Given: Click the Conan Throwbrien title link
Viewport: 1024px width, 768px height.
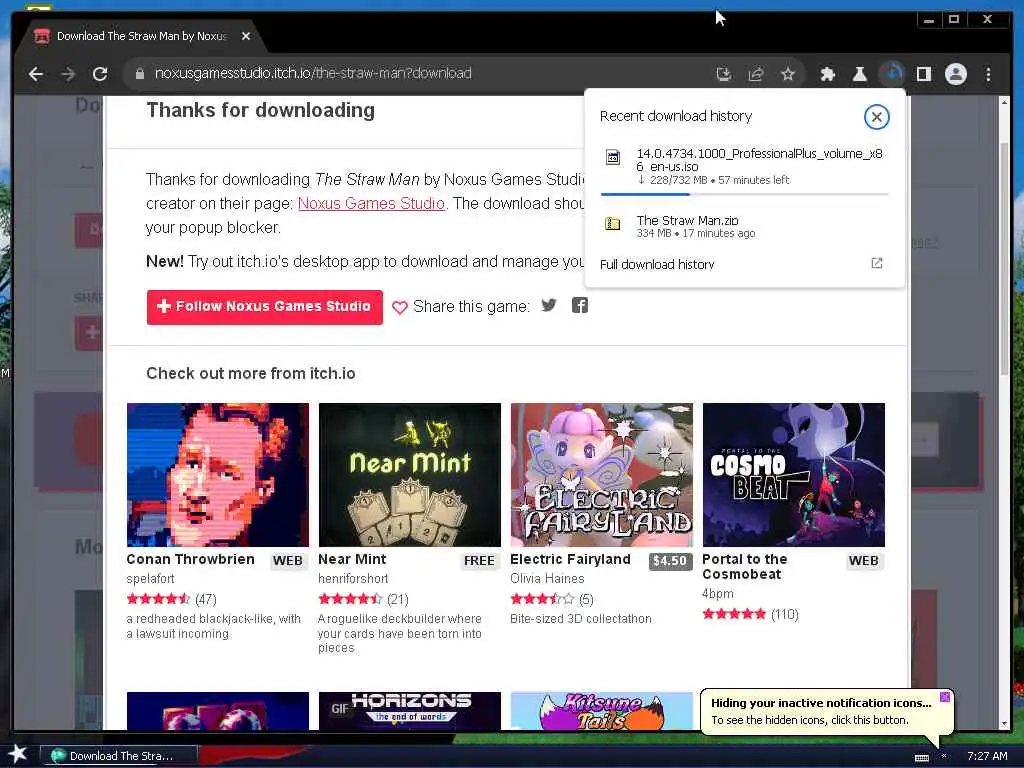Looking at the screenshot, I should 190,559.
